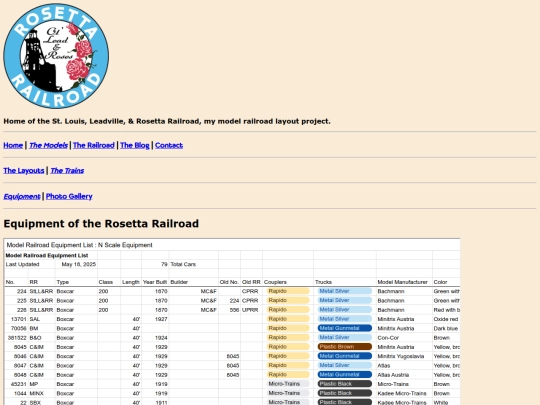Click Metal Gunmetal tag in row 70056
The image size is (540, 405).
(x=345, y=328)
